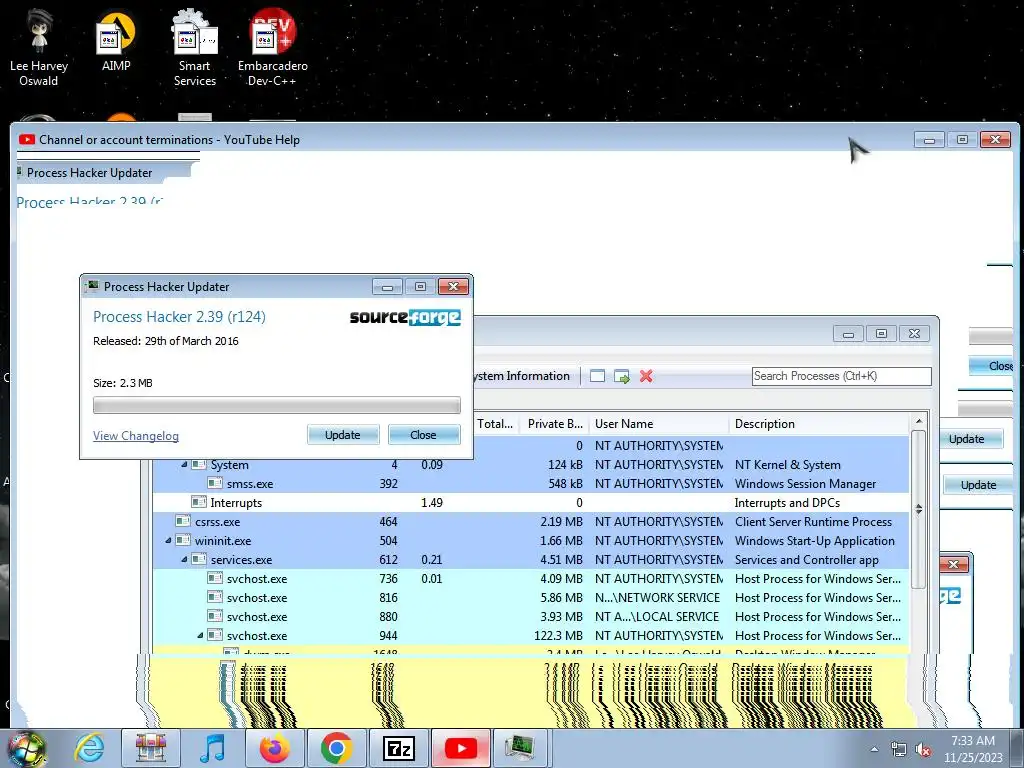Select svchost.exe with PID 880
Image resolution: width=1024 pixels, height=768 pixels.
pos(530,616)
